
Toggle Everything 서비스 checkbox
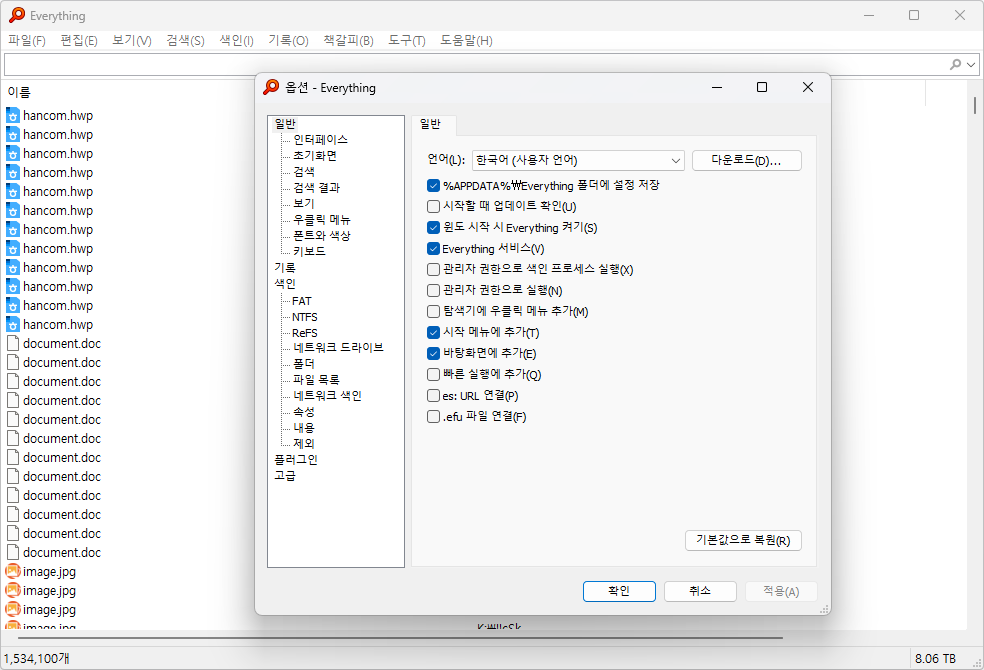coord(433,248)
